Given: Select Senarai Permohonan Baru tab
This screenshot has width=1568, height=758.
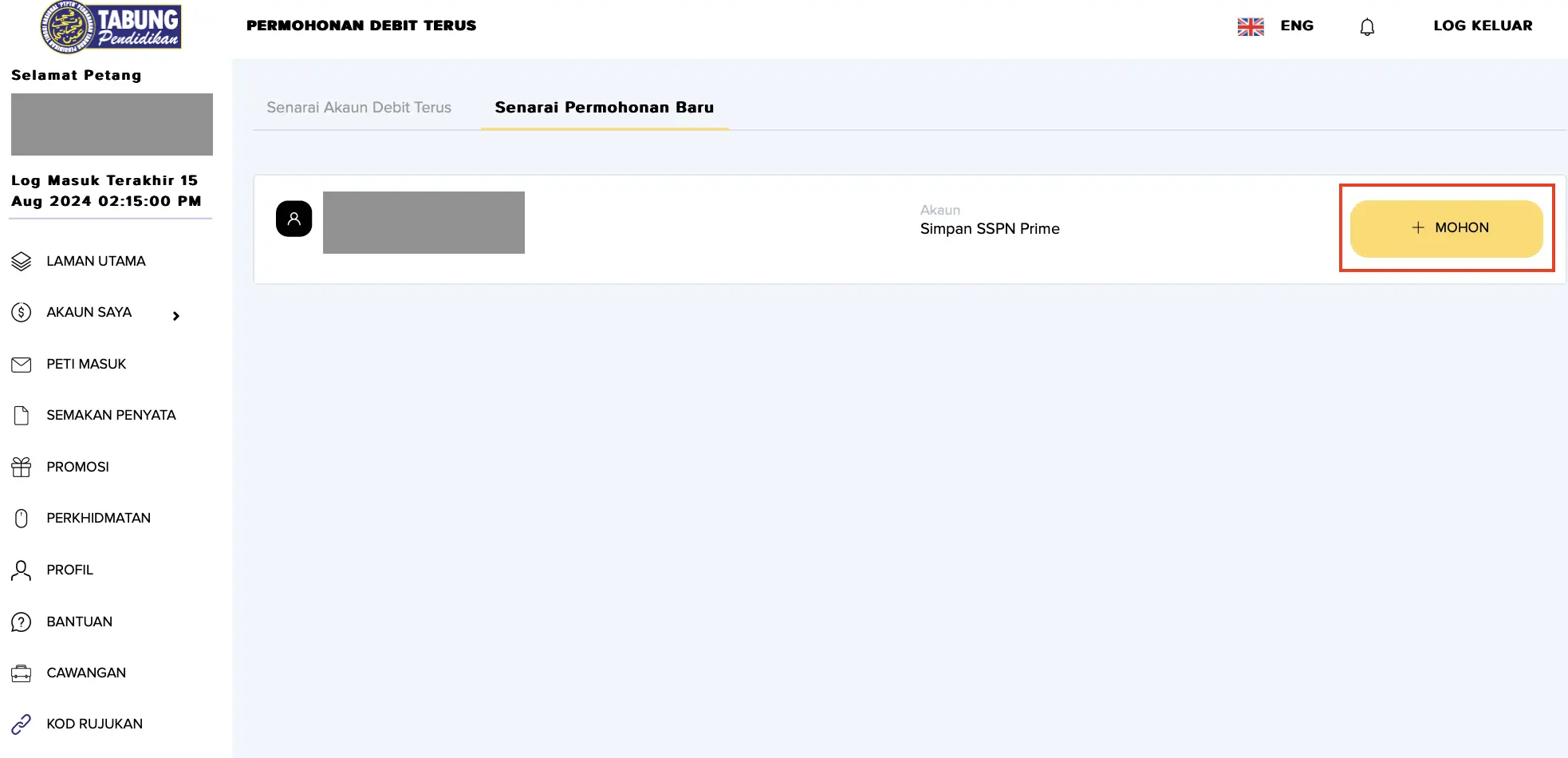Looking at the screenshot, I should (605, 107).
